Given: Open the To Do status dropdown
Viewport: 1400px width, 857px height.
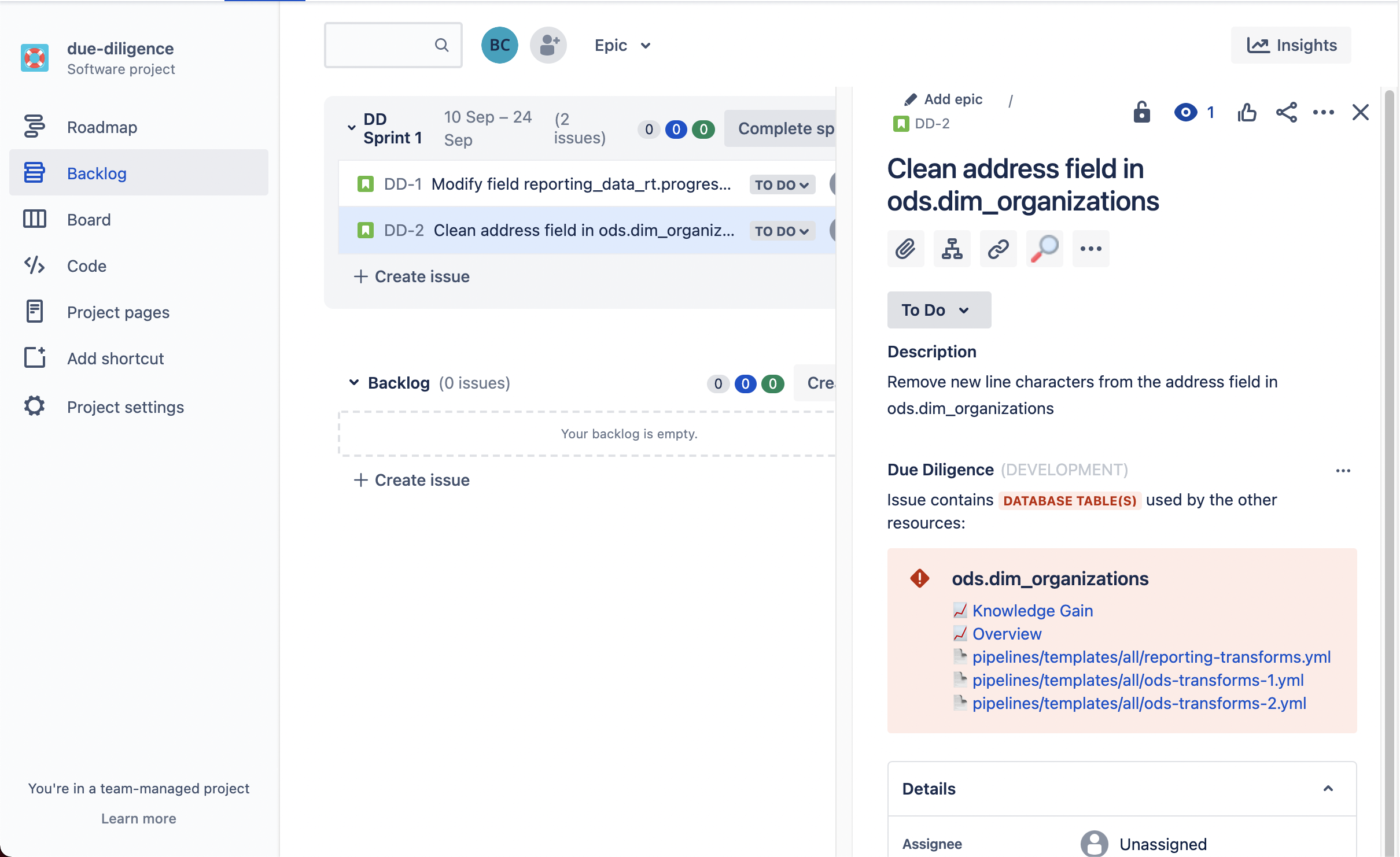Looking at the screenshot, I should coord(938,310).
